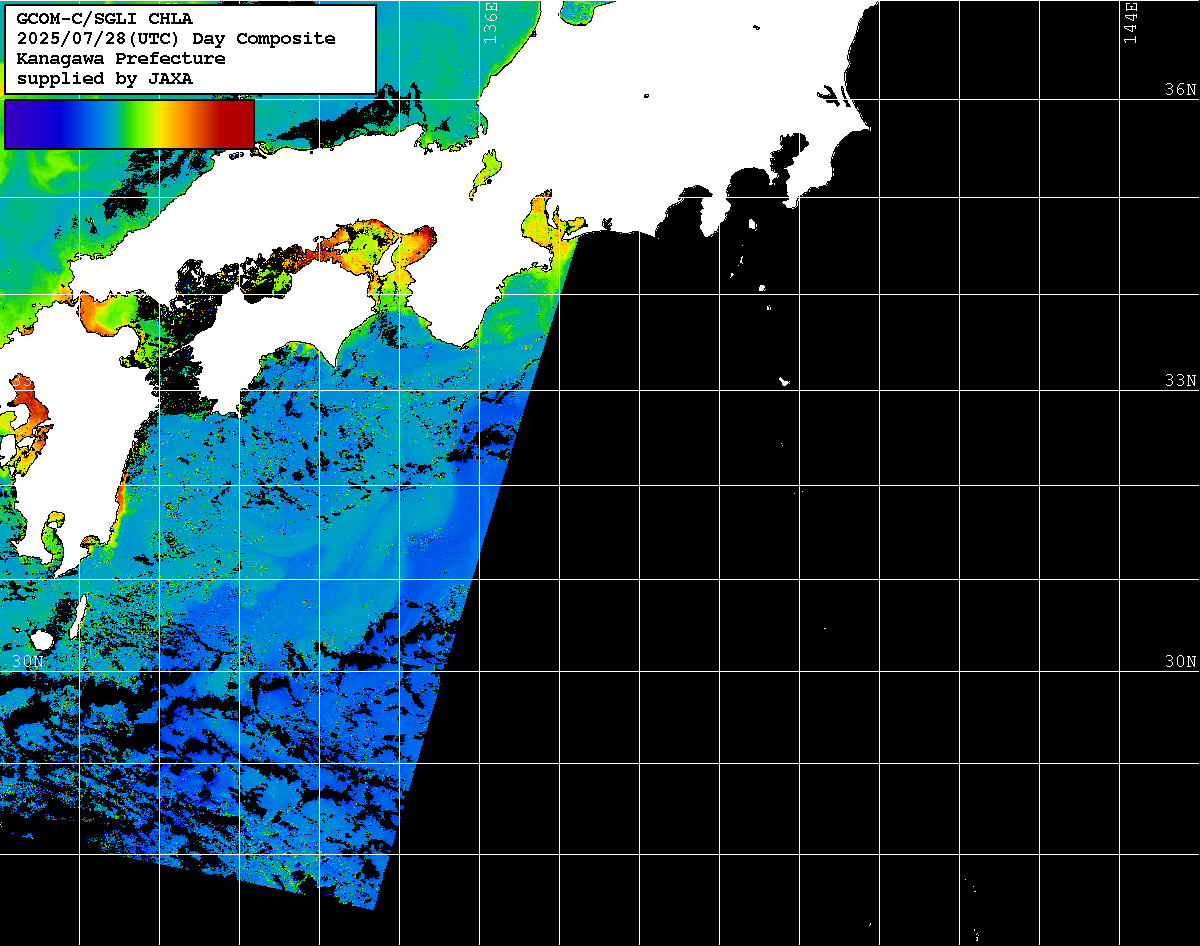Click the 'Kanagawa Prefecture' label
This screenshot has height=946, width=1200.
point(121,58)
